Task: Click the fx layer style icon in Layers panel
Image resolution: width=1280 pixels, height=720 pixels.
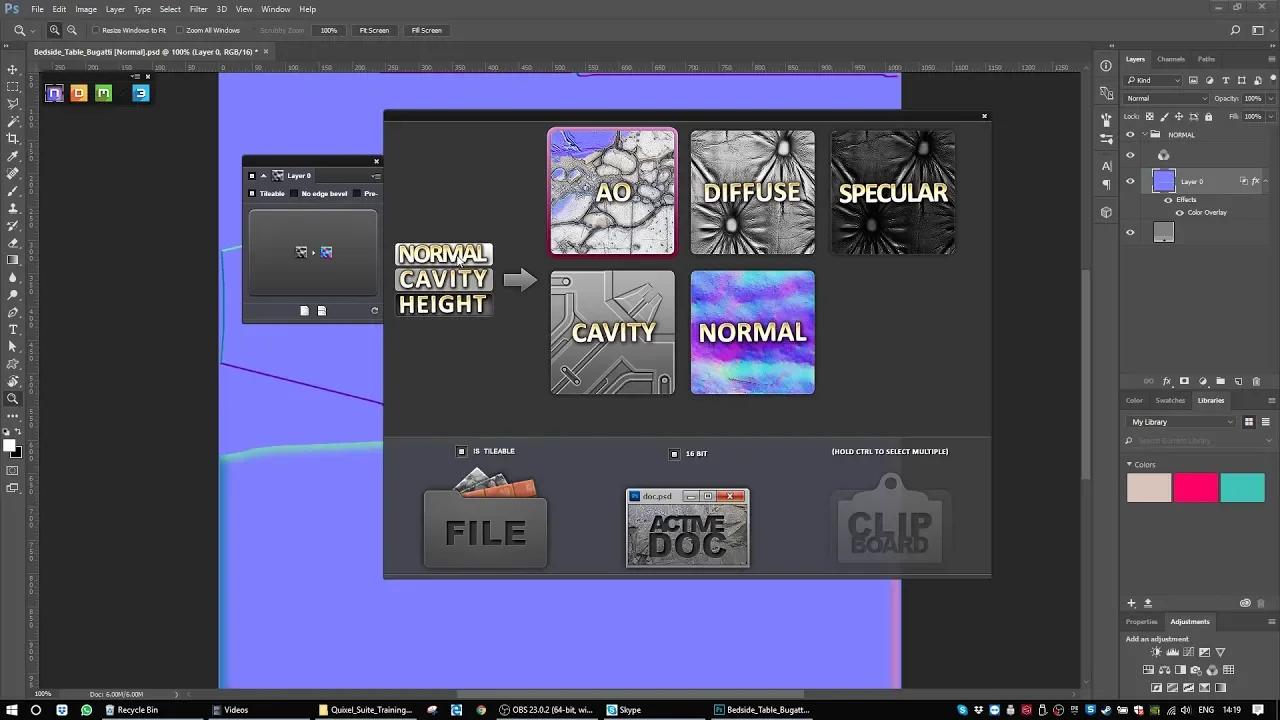Action: [x=1167, y=381]
